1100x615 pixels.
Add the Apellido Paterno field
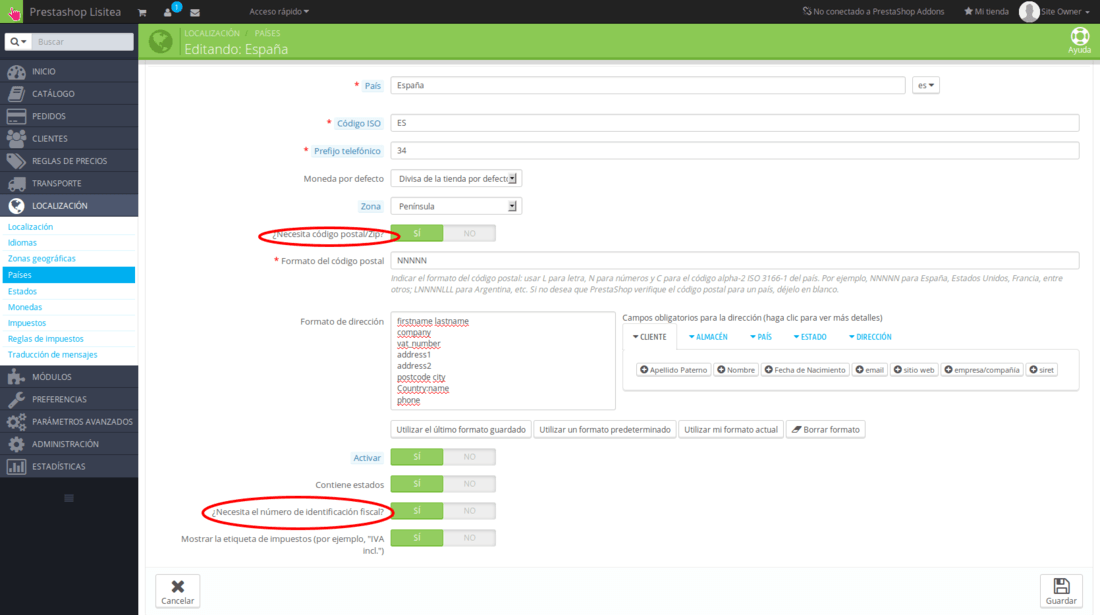pos(673,370)
